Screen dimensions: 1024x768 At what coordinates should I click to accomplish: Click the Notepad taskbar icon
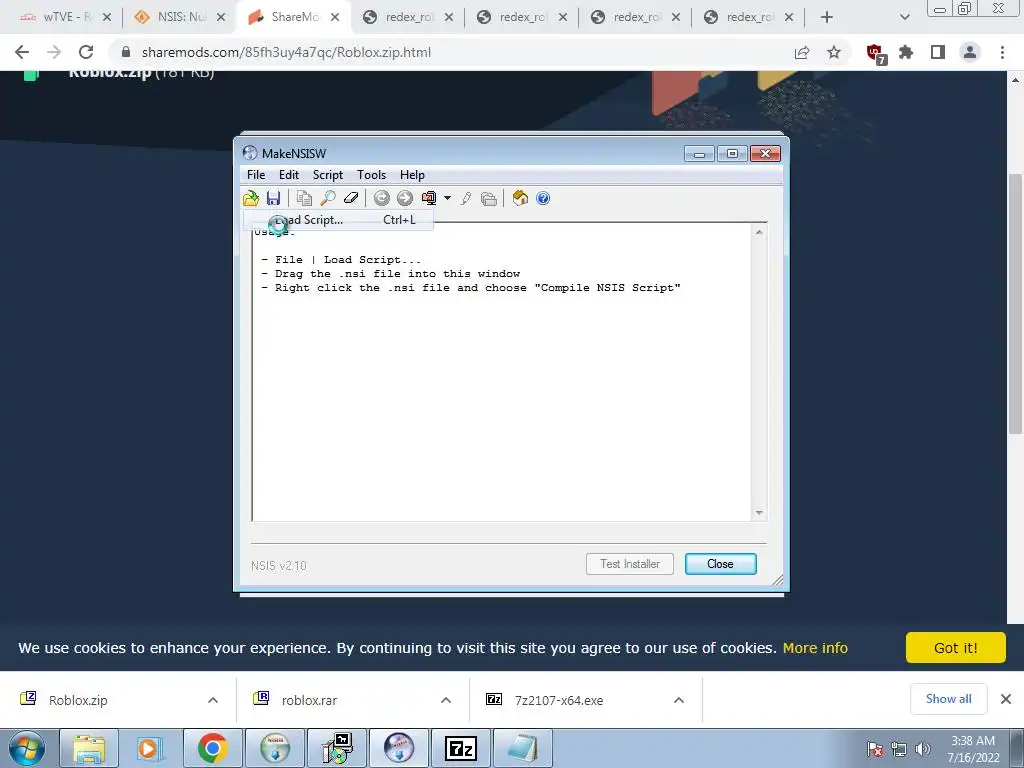pos(522,748)
